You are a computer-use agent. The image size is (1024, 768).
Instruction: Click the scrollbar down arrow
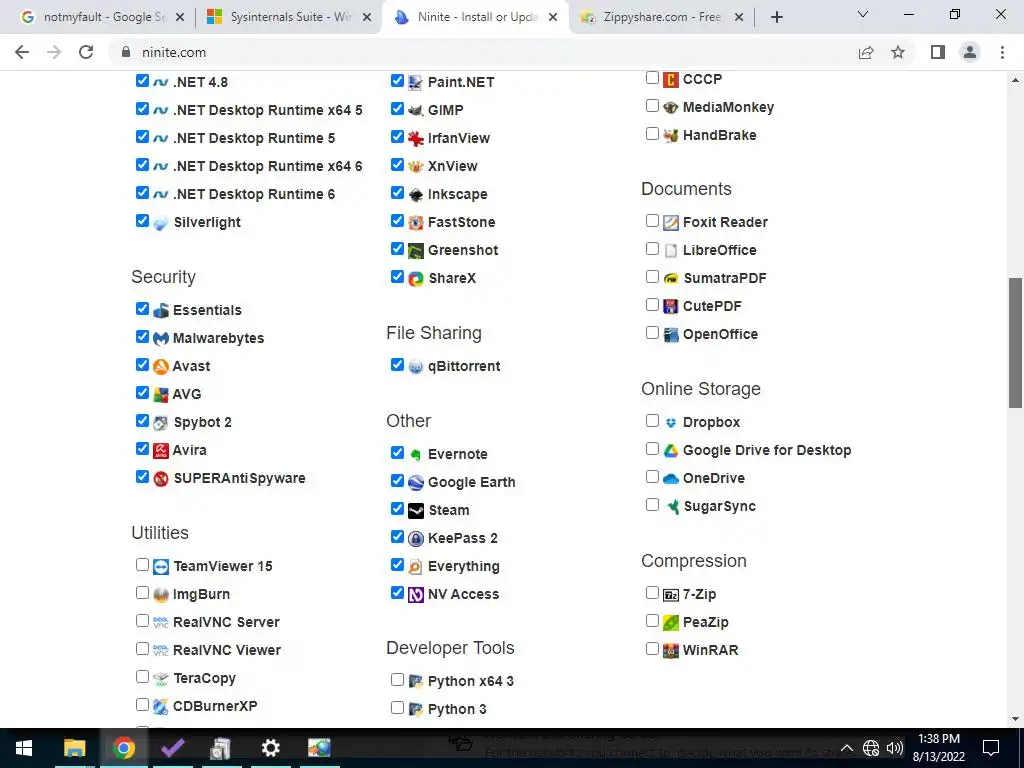coord(1015,719)
